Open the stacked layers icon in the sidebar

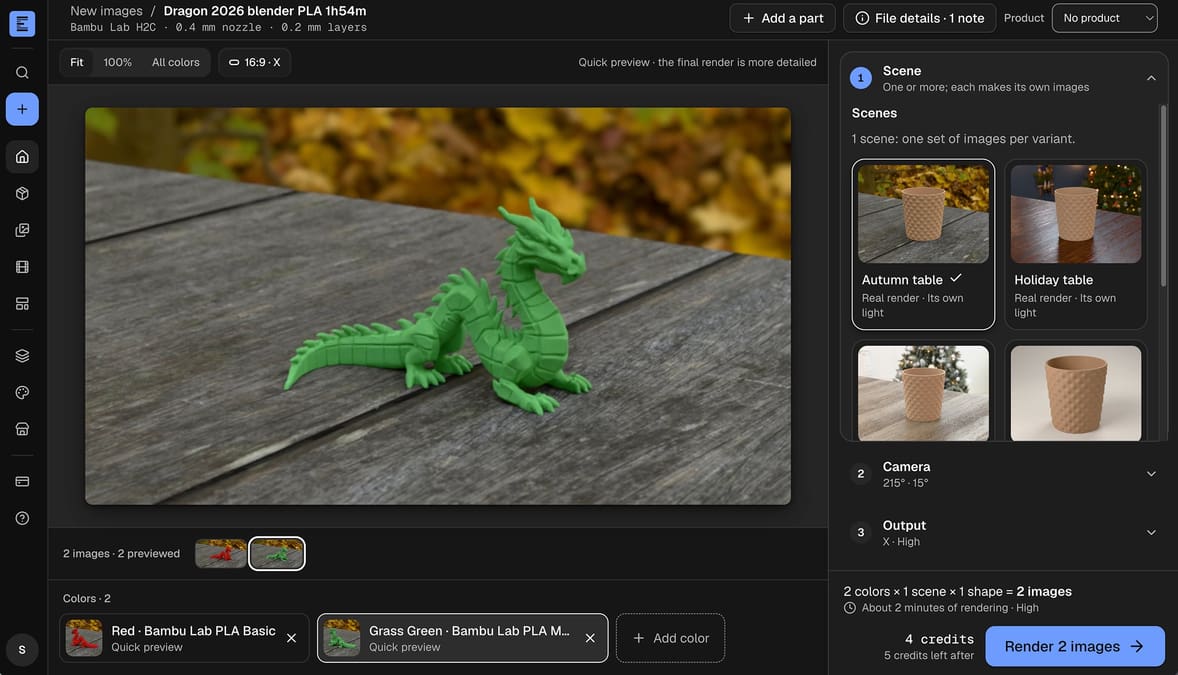(22, 356)
